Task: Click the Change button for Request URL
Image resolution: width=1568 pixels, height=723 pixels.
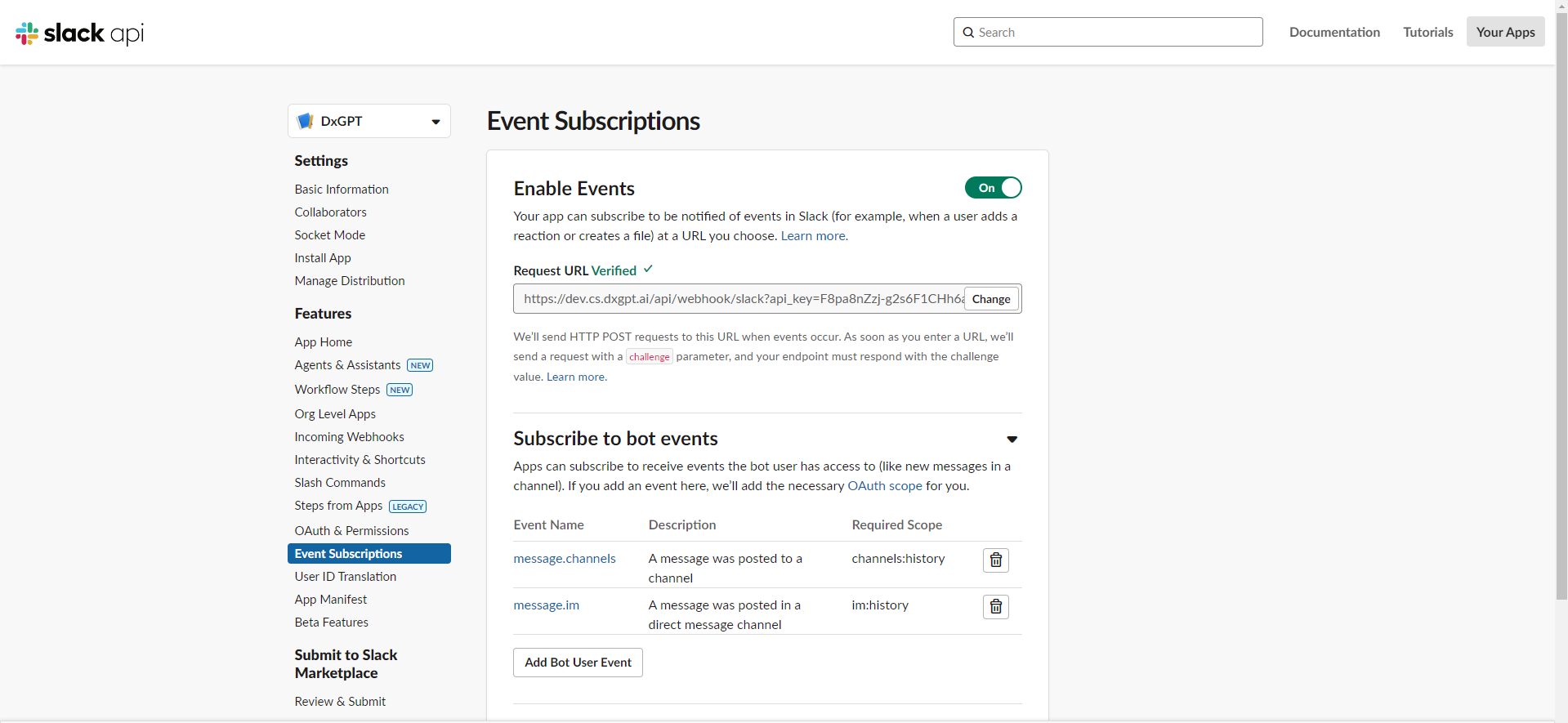Action: tap(991, 299)
